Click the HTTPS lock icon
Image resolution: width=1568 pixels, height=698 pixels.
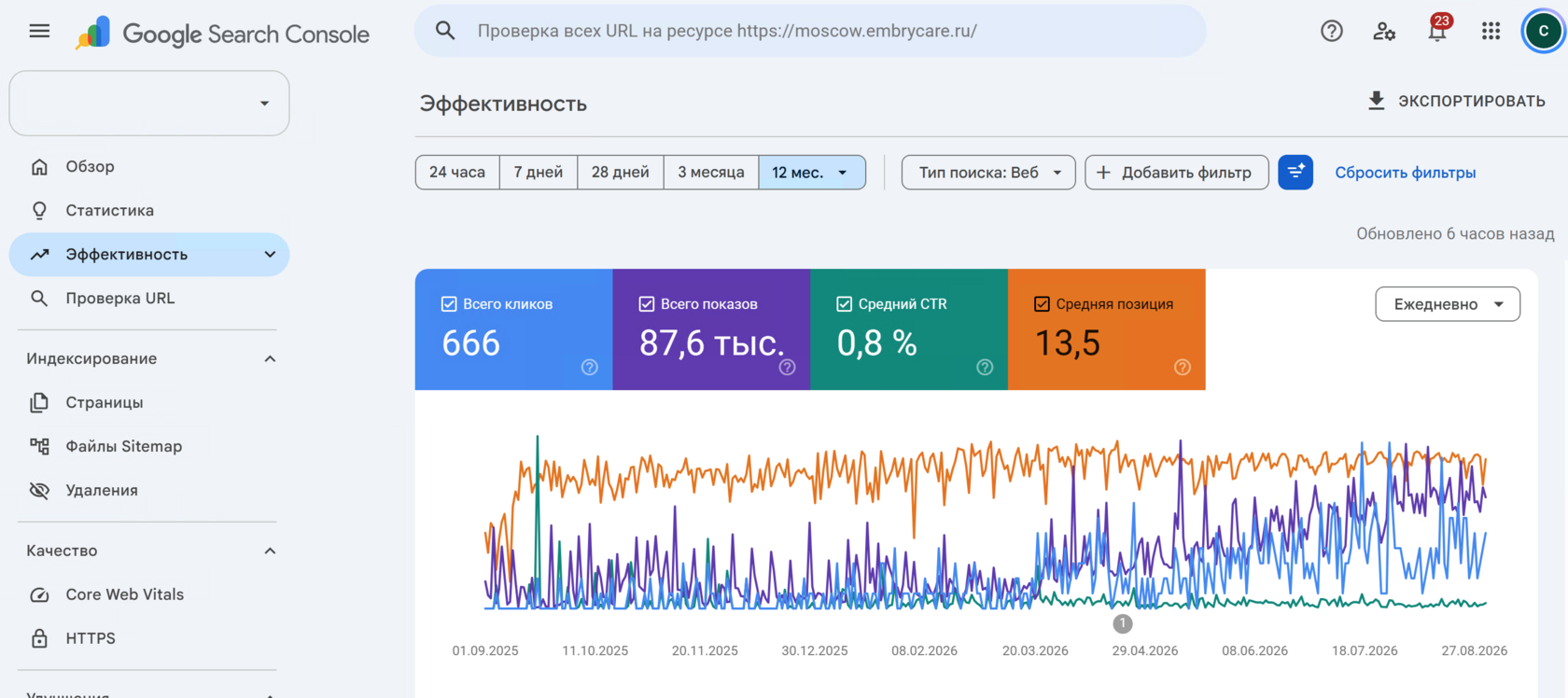tap(39, 639)
